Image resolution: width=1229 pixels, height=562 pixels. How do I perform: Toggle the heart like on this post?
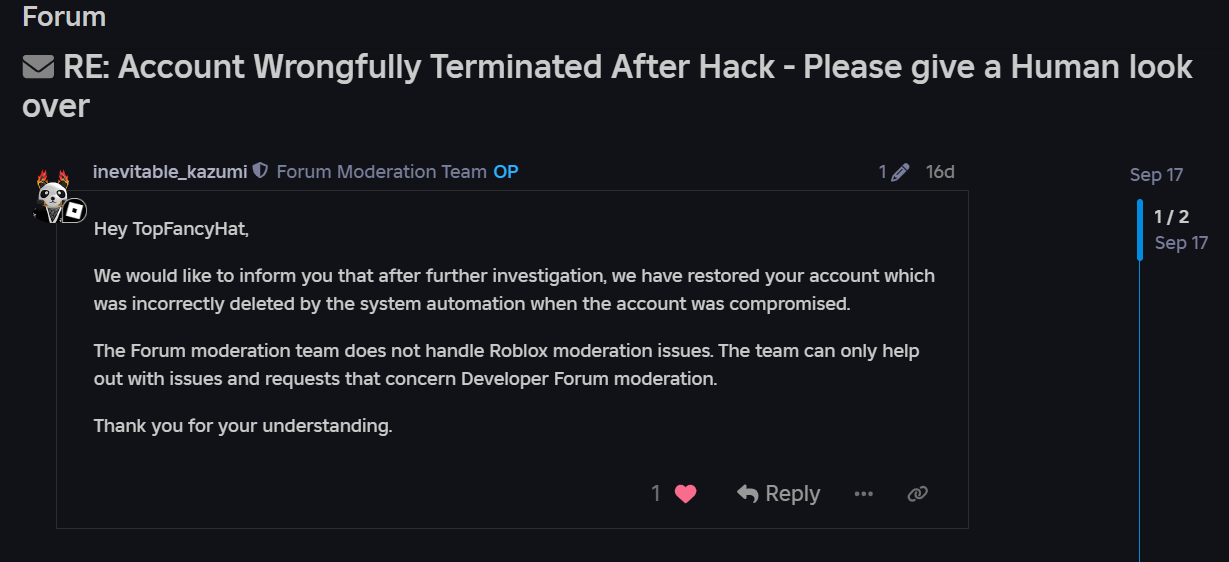(x=685, y=493)
